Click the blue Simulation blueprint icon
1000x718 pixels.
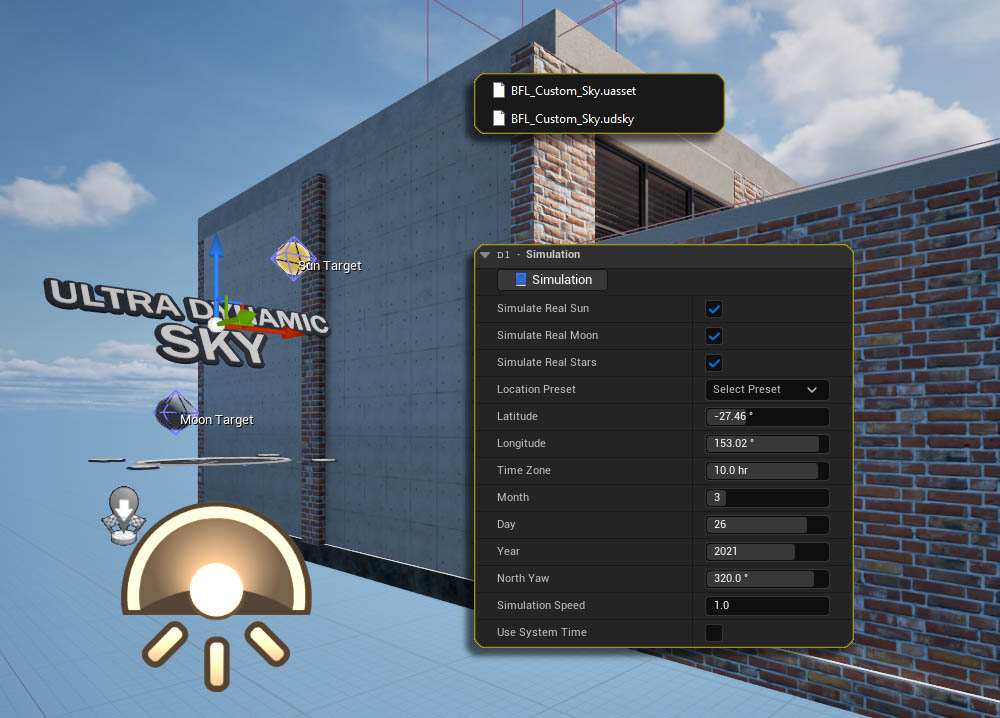click(520, 279)
